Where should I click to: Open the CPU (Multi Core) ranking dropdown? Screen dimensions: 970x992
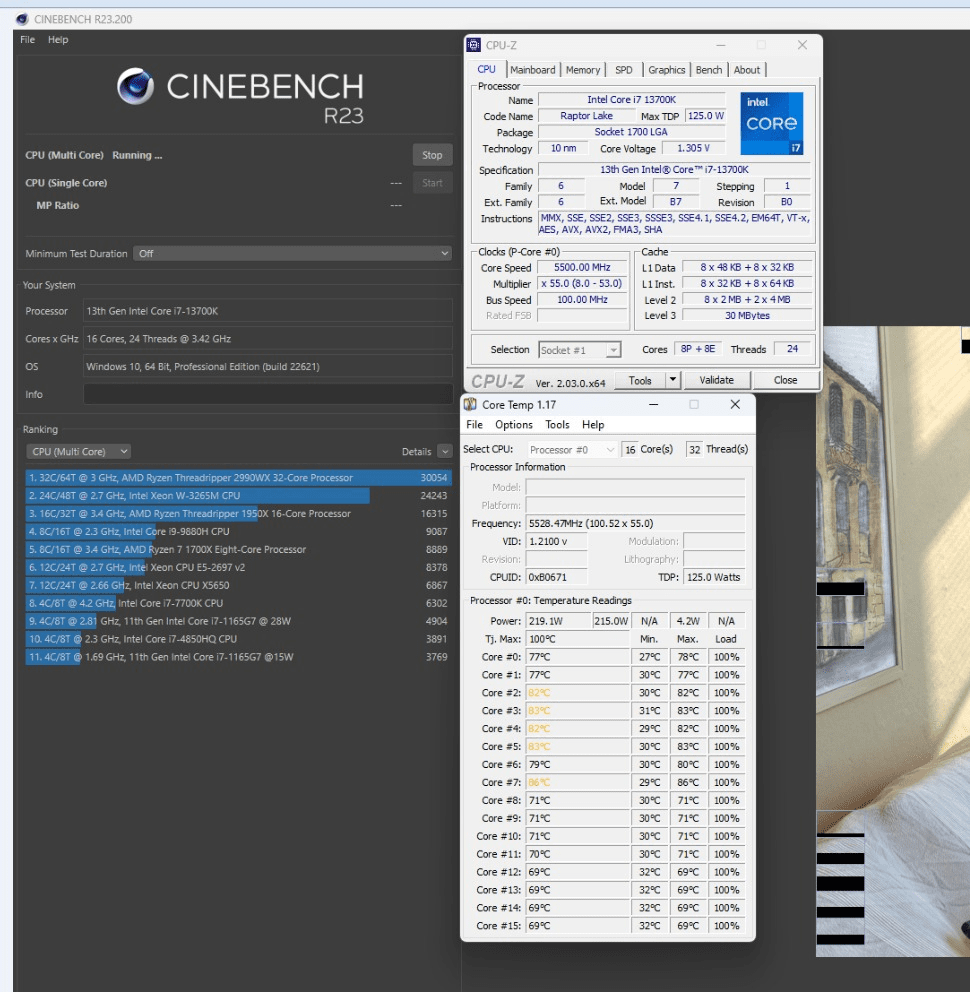pyautogui.click(x=78, y=451)
